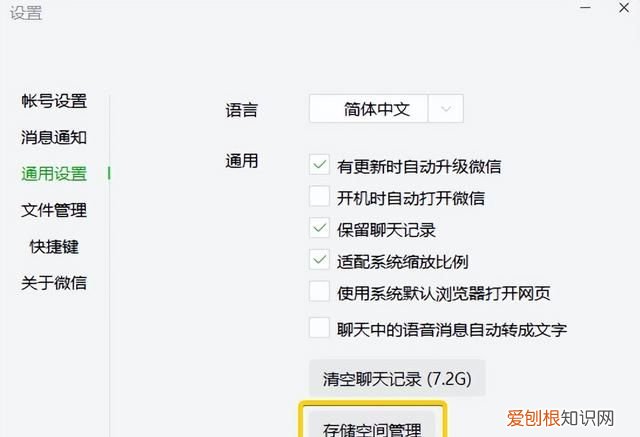Open 存储空间管理
Viewport: 640px width, 437px height.
coord(372,424)
